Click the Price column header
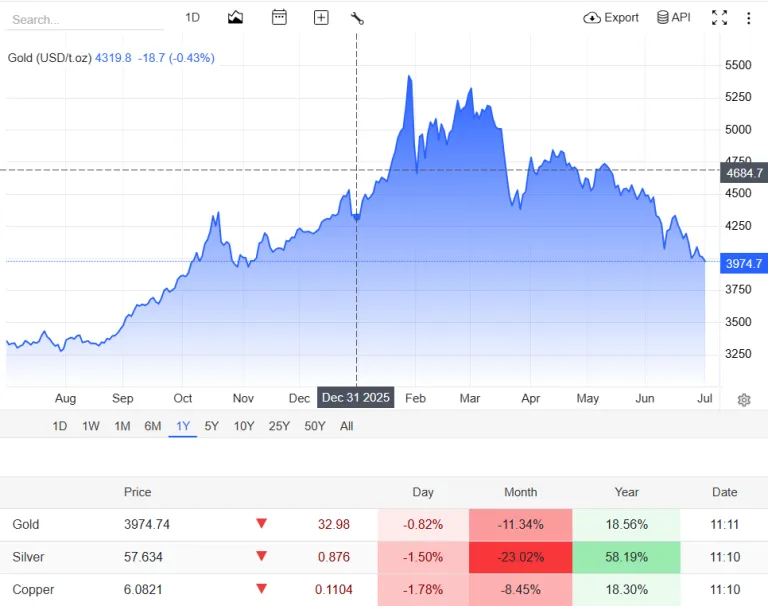This screenshot has width=768, height=606. click(138, 492)
